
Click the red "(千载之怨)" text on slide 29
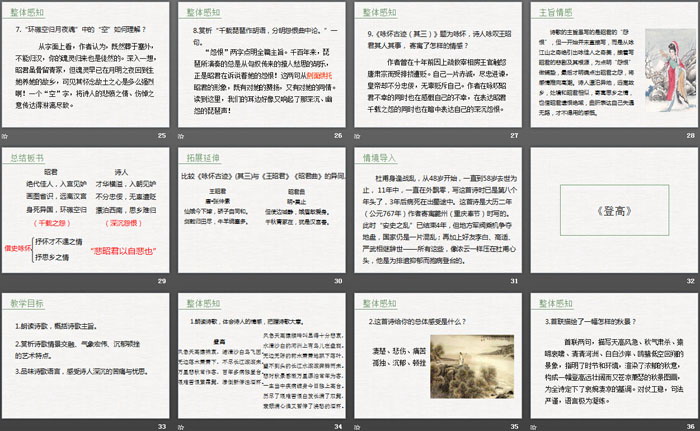coord(52,223)
